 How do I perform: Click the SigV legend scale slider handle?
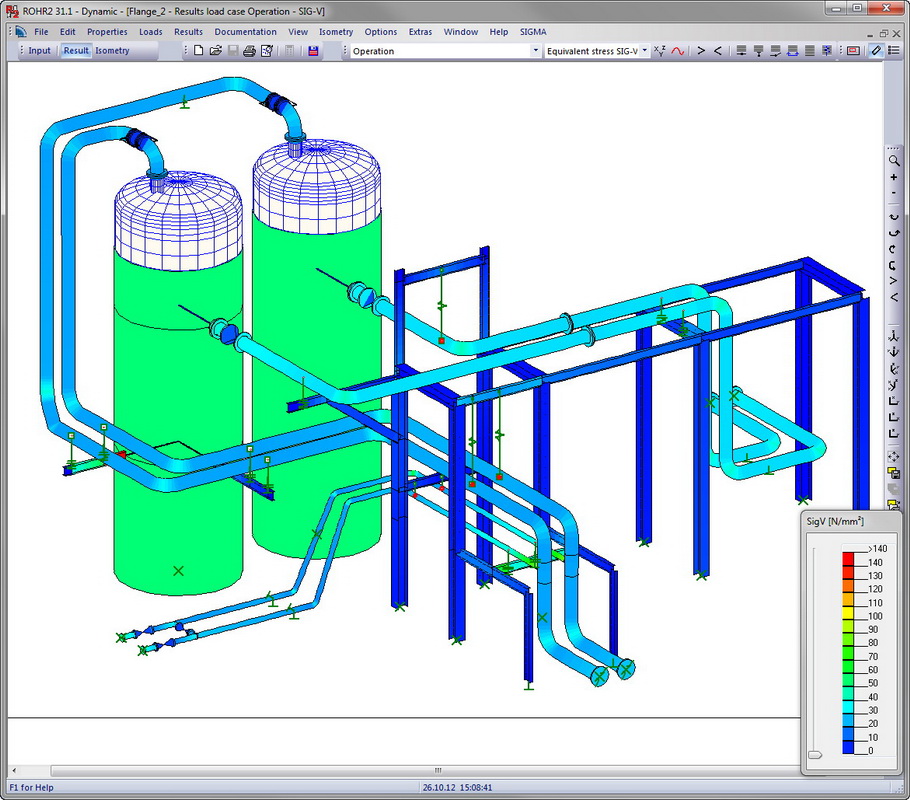pyautogui.click(x=817, y=755)
